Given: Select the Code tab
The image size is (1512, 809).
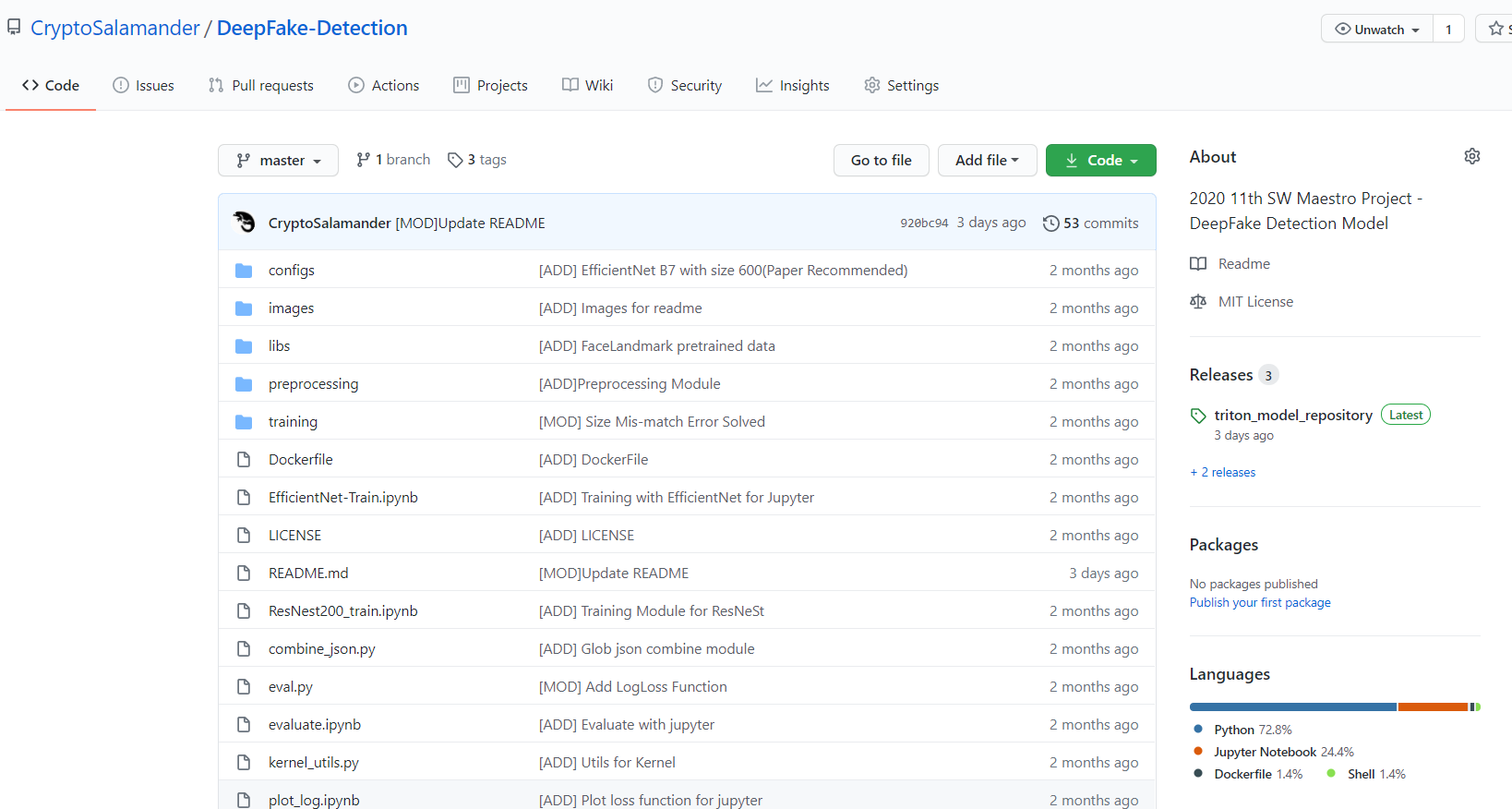Looking at the screenshot, I should point(51,85).
